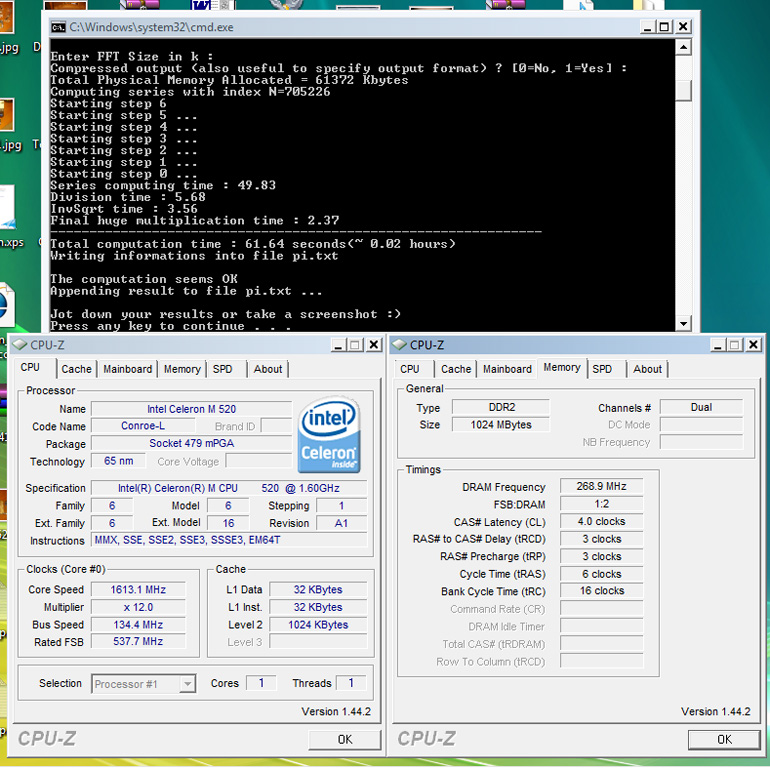Open About tab in left CPU-Z window
Screen dimensions: 770x768
click(x=268, y=369)
